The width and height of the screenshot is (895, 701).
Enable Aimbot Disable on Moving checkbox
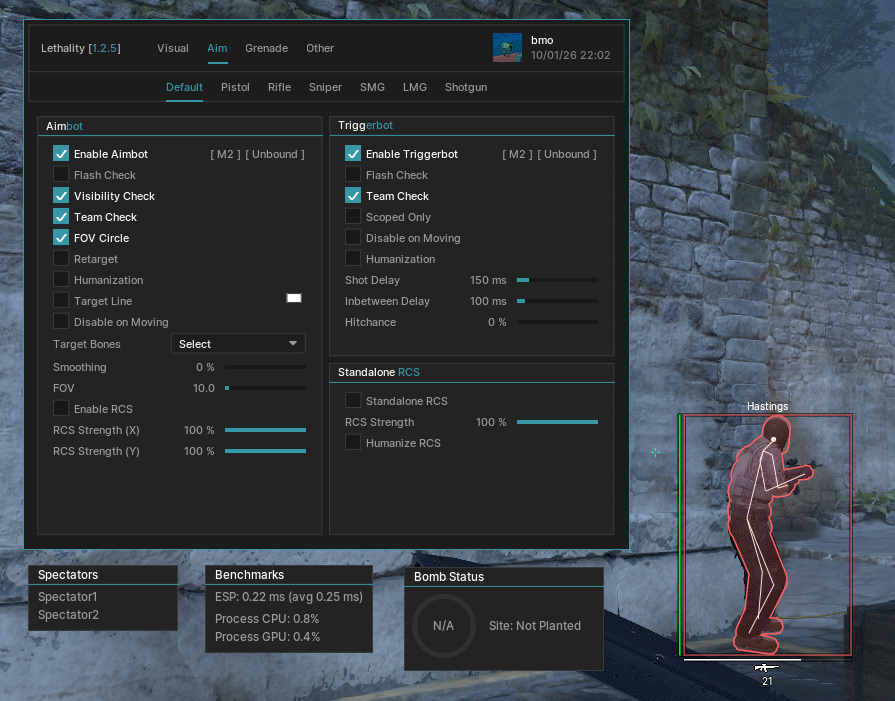click(61, 322)
